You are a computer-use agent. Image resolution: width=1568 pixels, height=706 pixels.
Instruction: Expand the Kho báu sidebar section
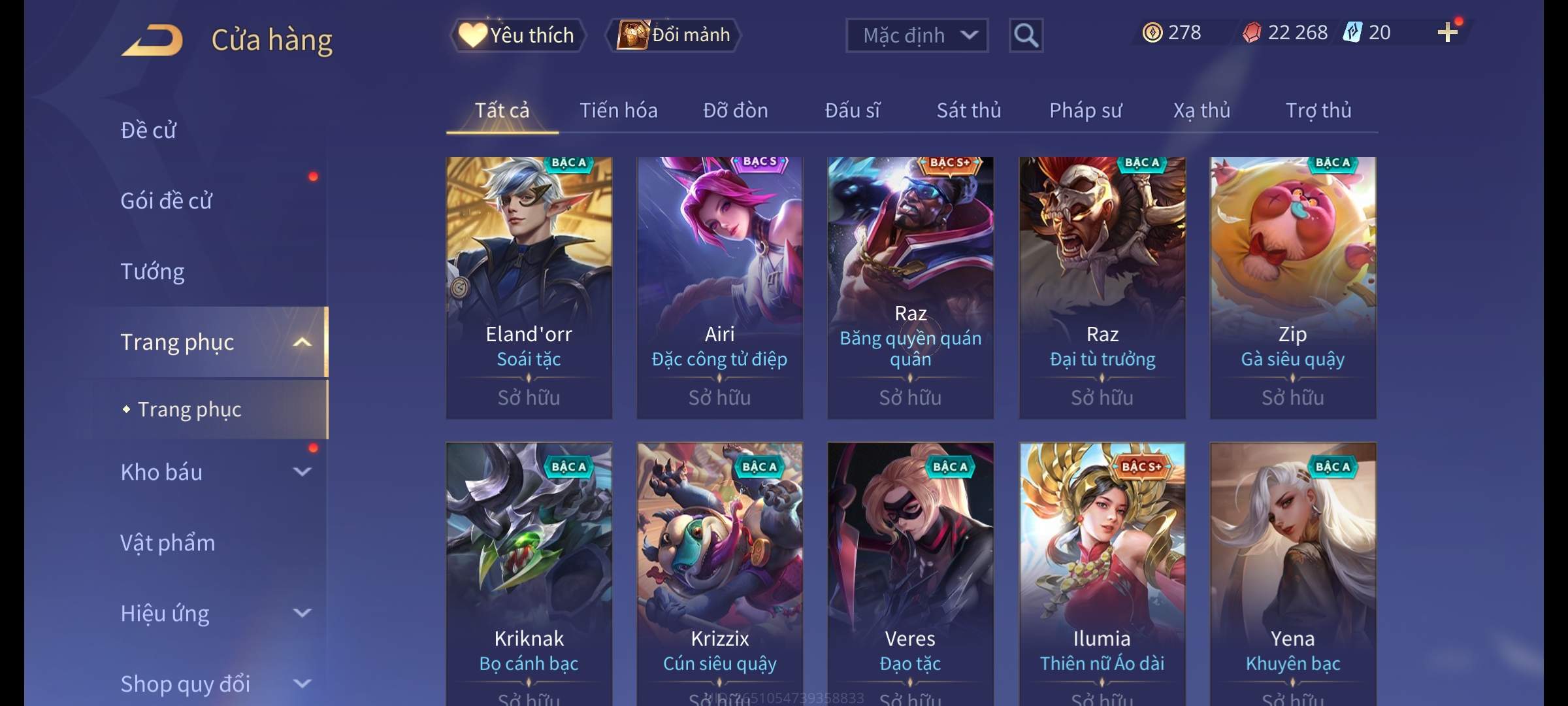pos(302,471)
